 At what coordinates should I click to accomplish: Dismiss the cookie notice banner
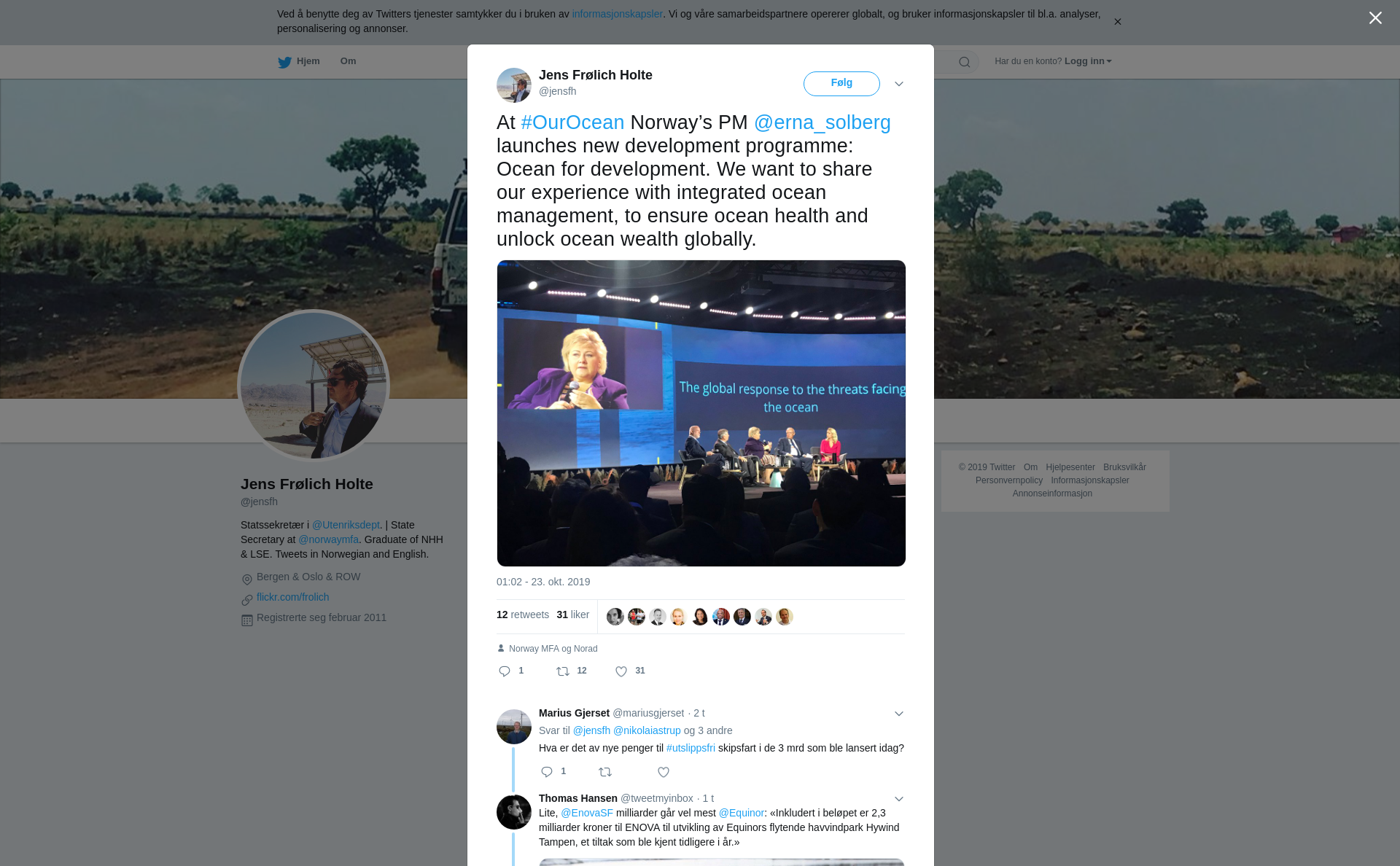1117,22
